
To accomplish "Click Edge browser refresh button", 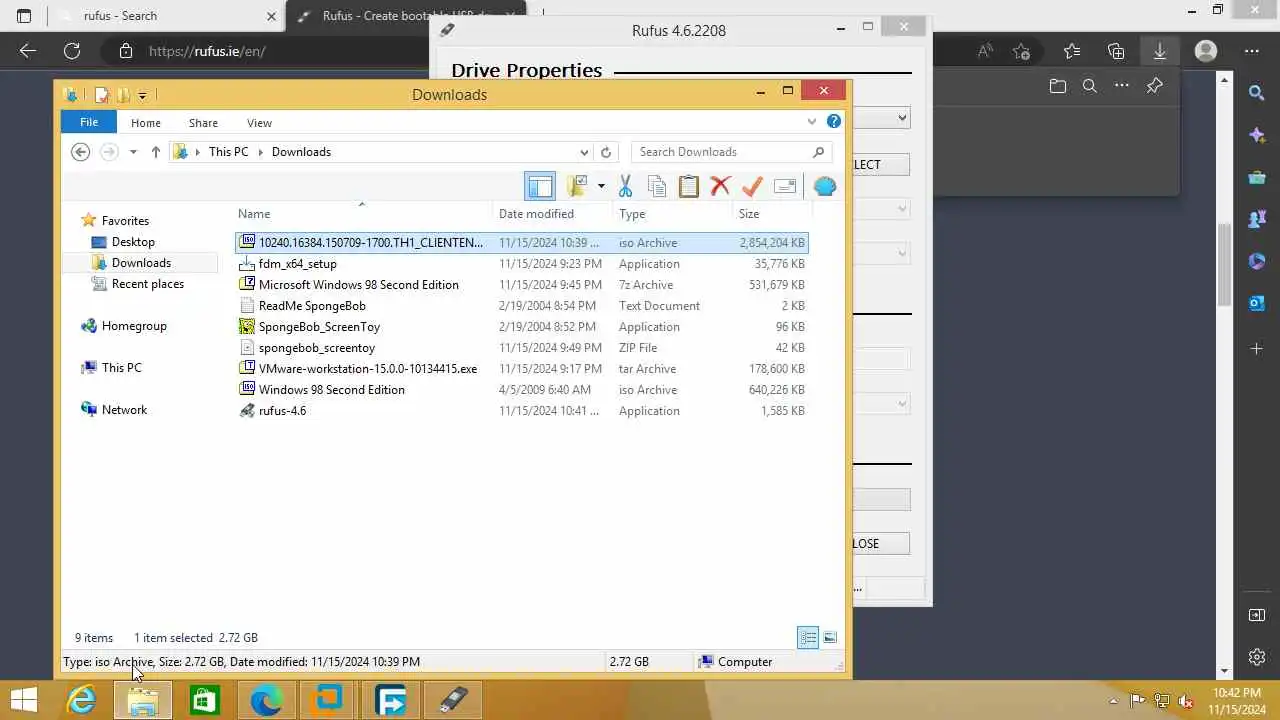I will pyautogui.click(x=72, y=51).
